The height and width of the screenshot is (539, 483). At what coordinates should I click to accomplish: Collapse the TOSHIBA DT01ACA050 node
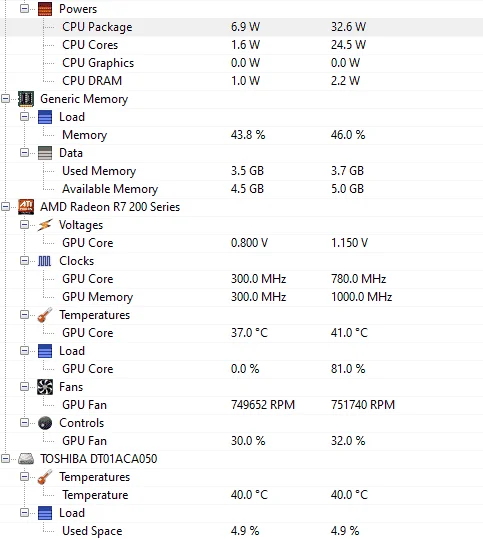[5, 459]
